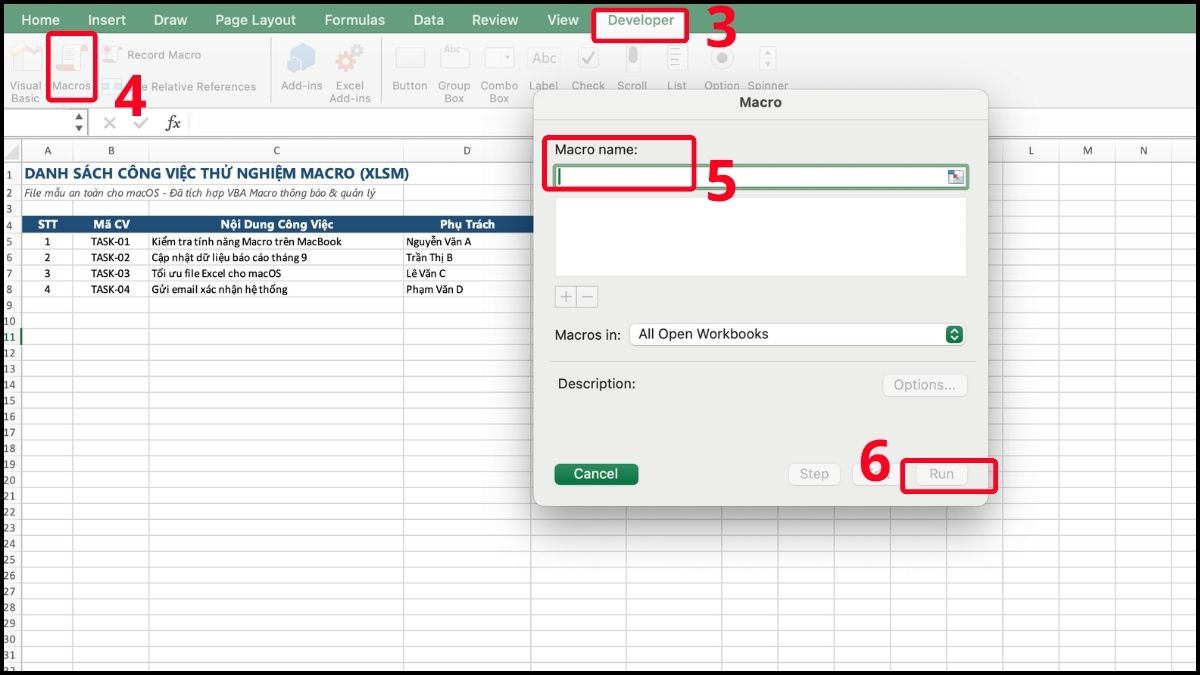Click the Run button
This screenshot has height=675, width=1200.
(941, 474)
